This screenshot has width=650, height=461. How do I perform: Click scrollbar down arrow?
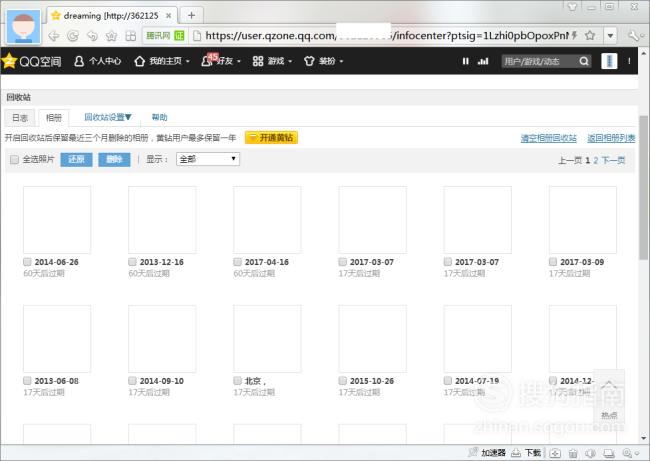pyautogui.click(x=643, y=438)
